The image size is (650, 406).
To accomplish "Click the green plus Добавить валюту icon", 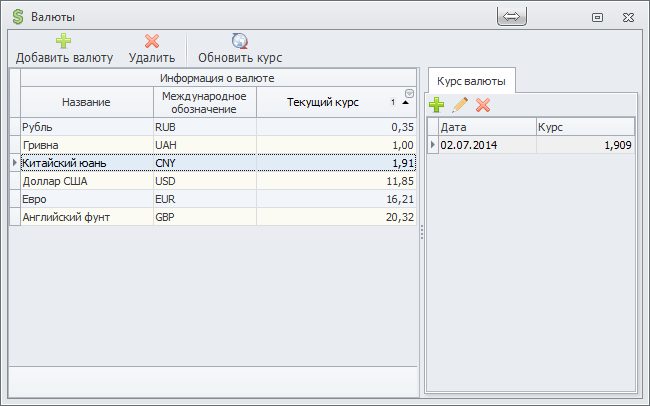I will pyautogui.click(x=63, y=41).
